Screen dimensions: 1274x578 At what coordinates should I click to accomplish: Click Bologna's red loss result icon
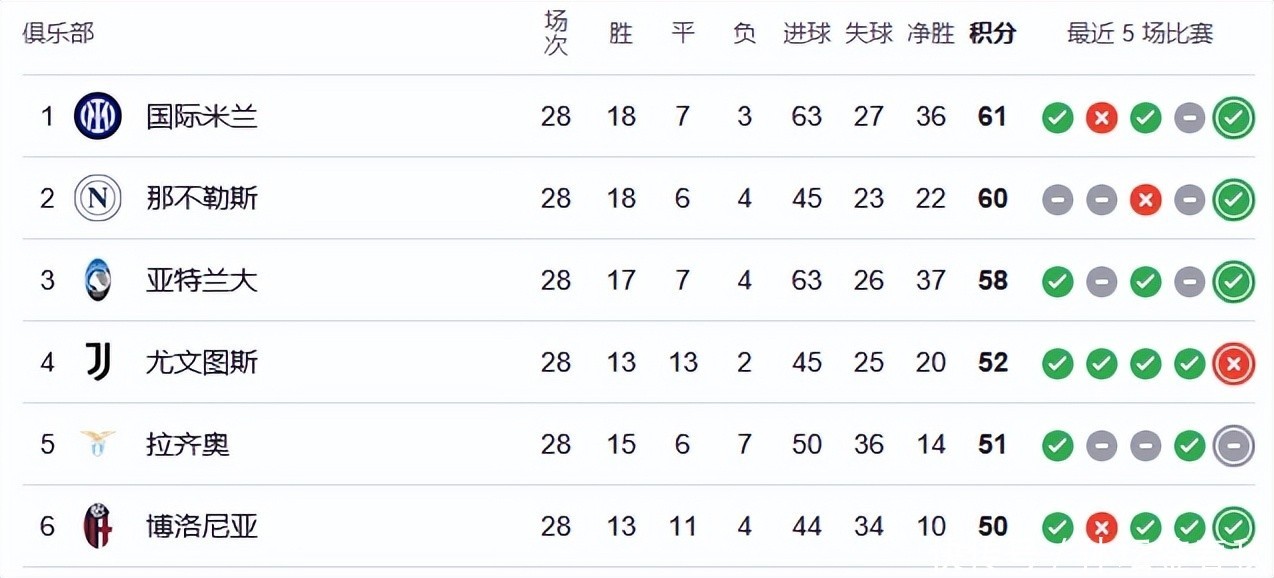pyautogui.click(x=1101, y=528)
